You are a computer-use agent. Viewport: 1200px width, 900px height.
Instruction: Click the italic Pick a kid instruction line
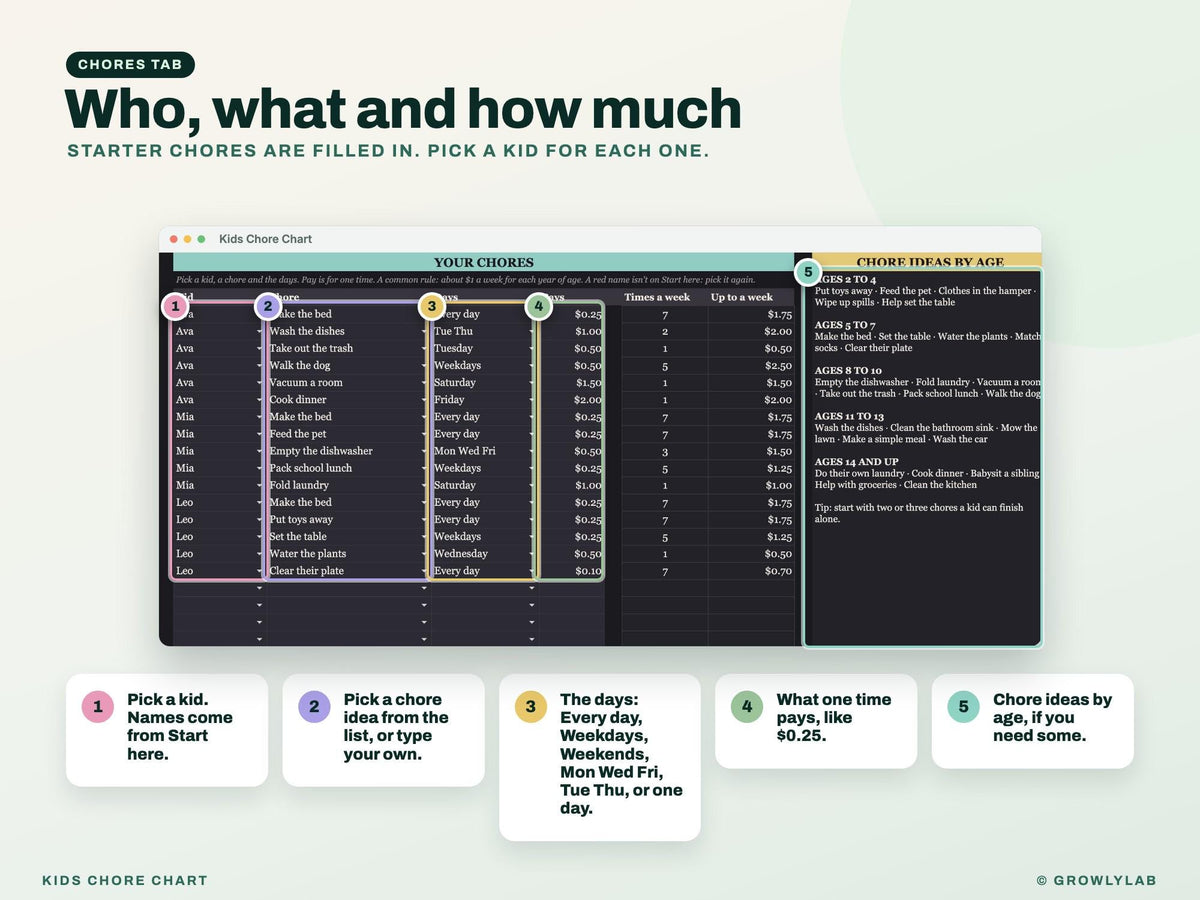[465, 280]
